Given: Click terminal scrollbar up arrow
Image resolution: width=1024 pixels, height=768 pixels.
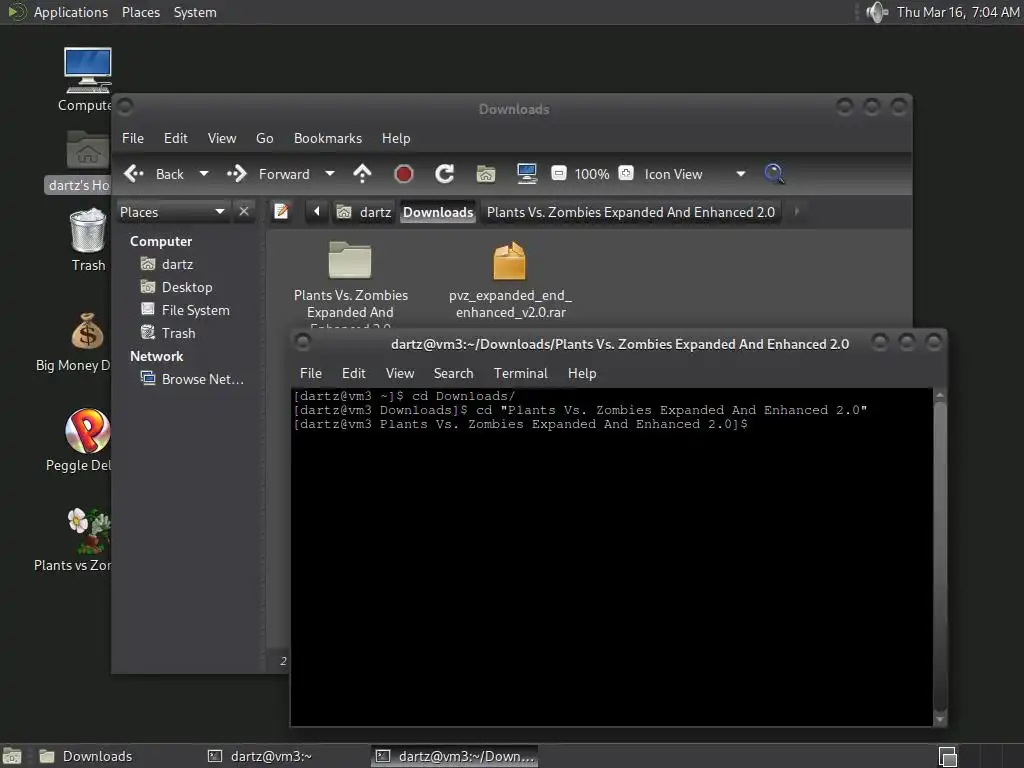Looking at the screenshot, I should (940, 395).
